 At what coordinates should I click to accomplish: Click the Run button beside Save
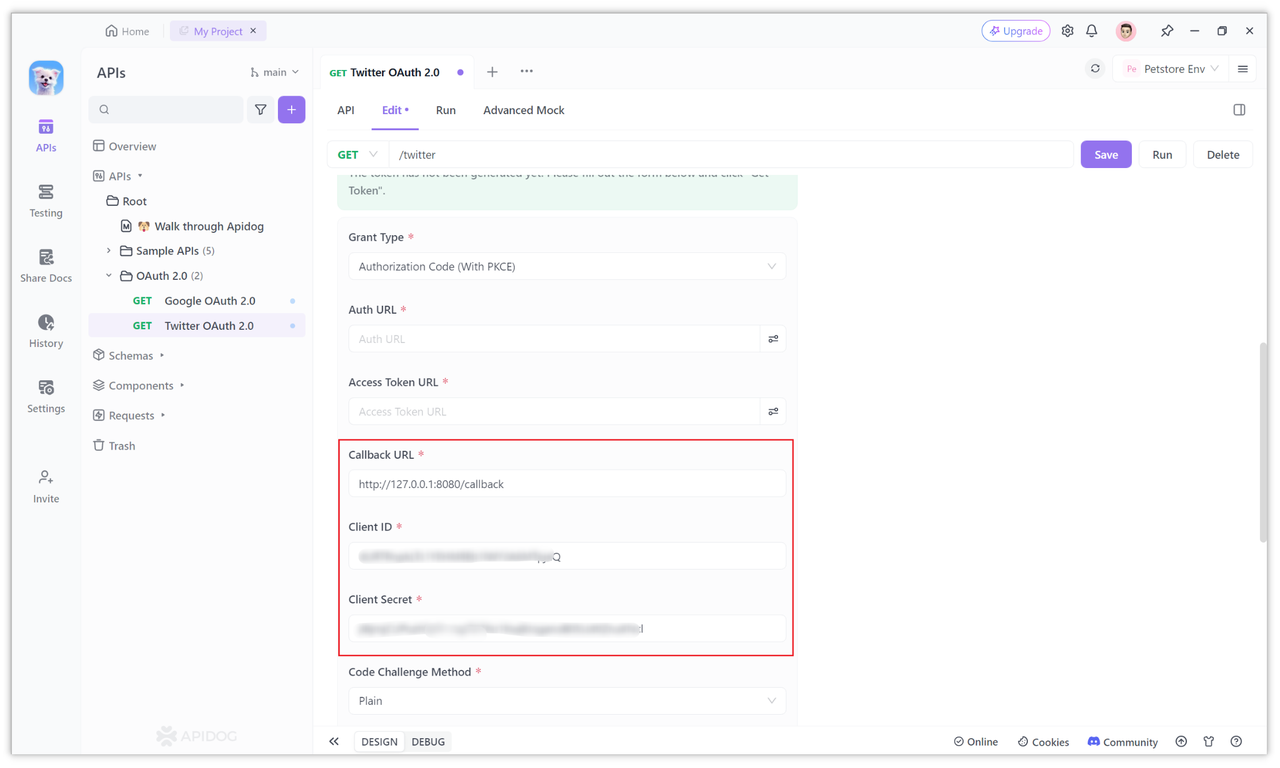tap(1162, 155)
